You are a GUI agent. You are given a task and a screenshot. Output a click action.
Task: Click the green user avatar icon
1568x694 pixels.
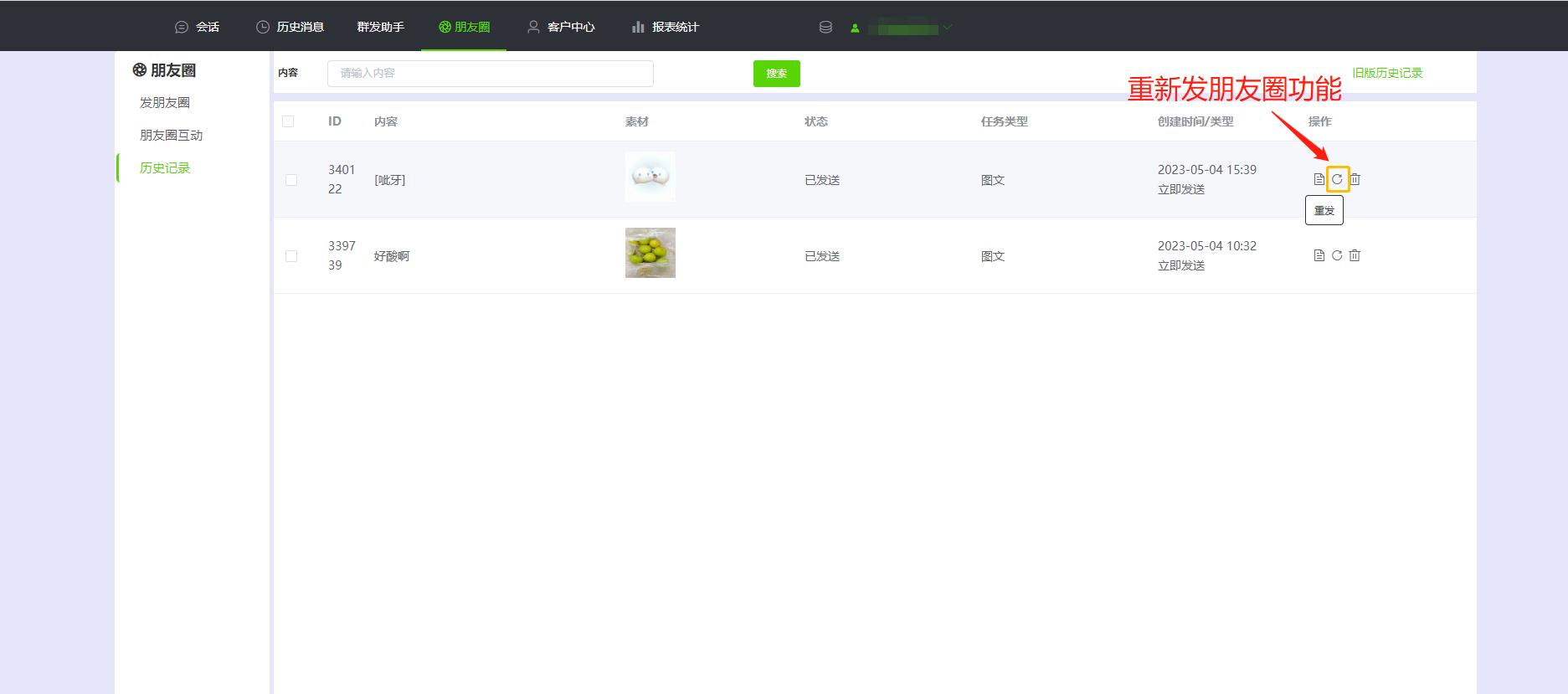click(x=855, y=28)
